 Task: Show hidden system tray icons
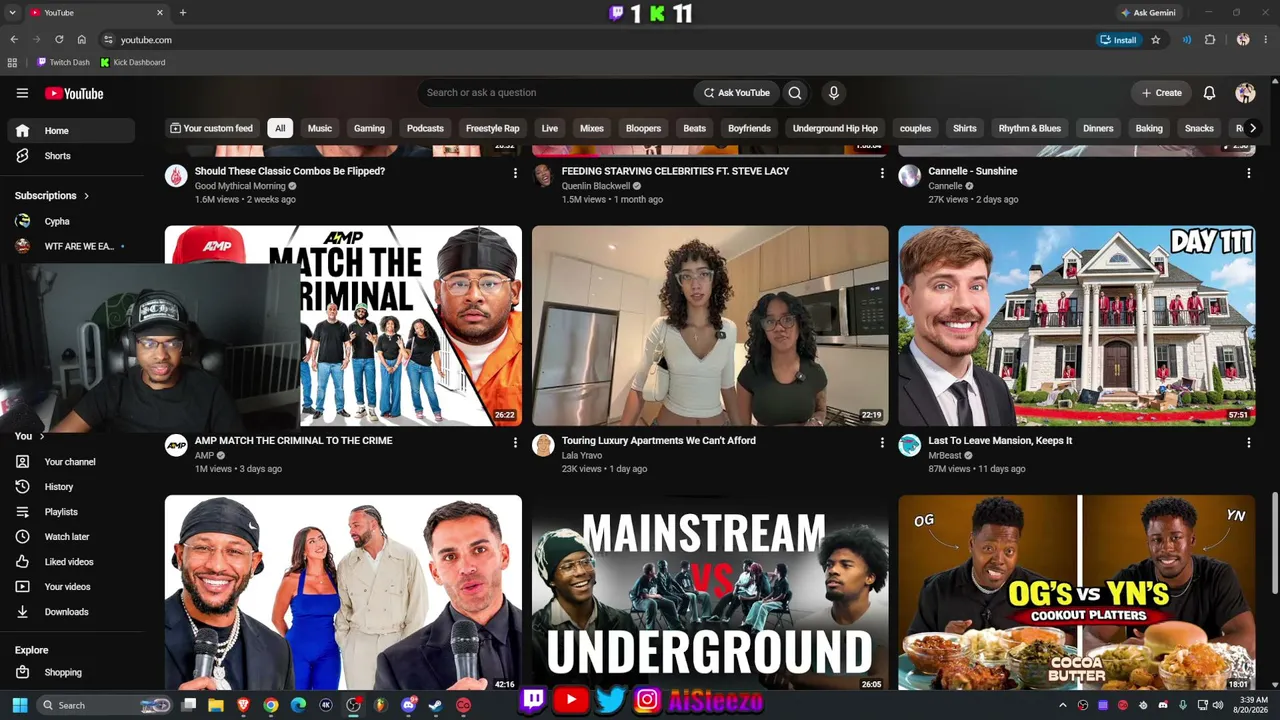(x=1062, y=705)
